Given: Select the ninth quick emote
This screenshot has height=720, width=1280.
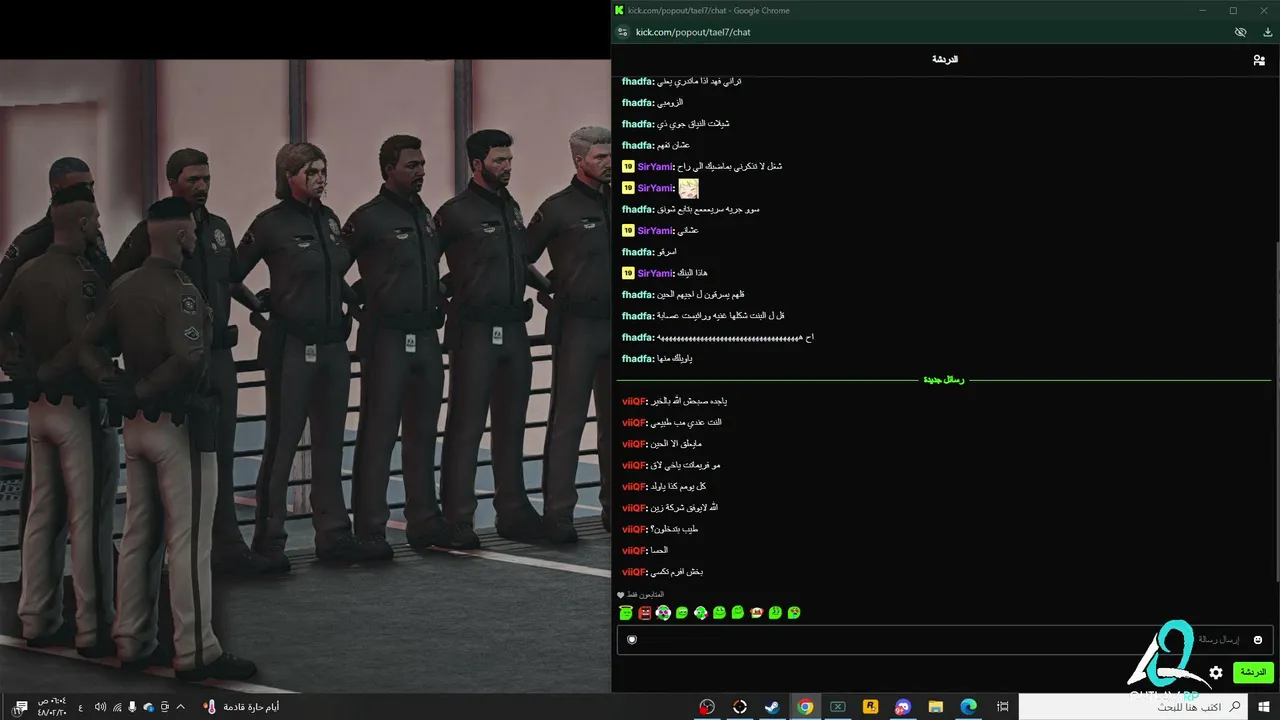Looking at the screenshot, I should coord(775,613).
